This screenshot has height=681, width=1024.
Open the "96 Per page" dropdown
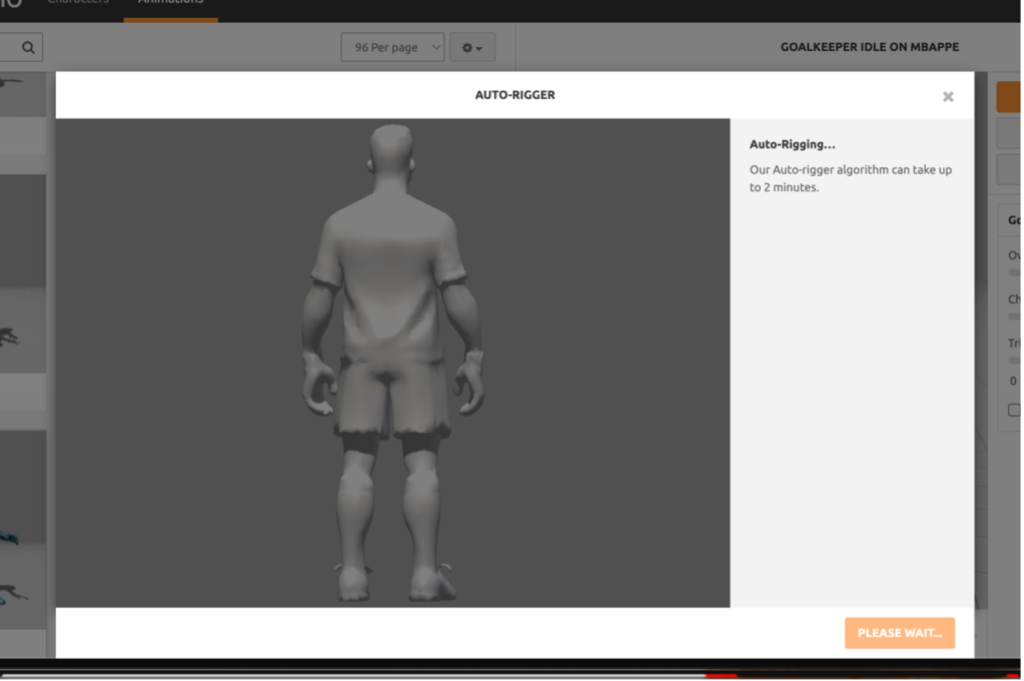coord(392,46)
